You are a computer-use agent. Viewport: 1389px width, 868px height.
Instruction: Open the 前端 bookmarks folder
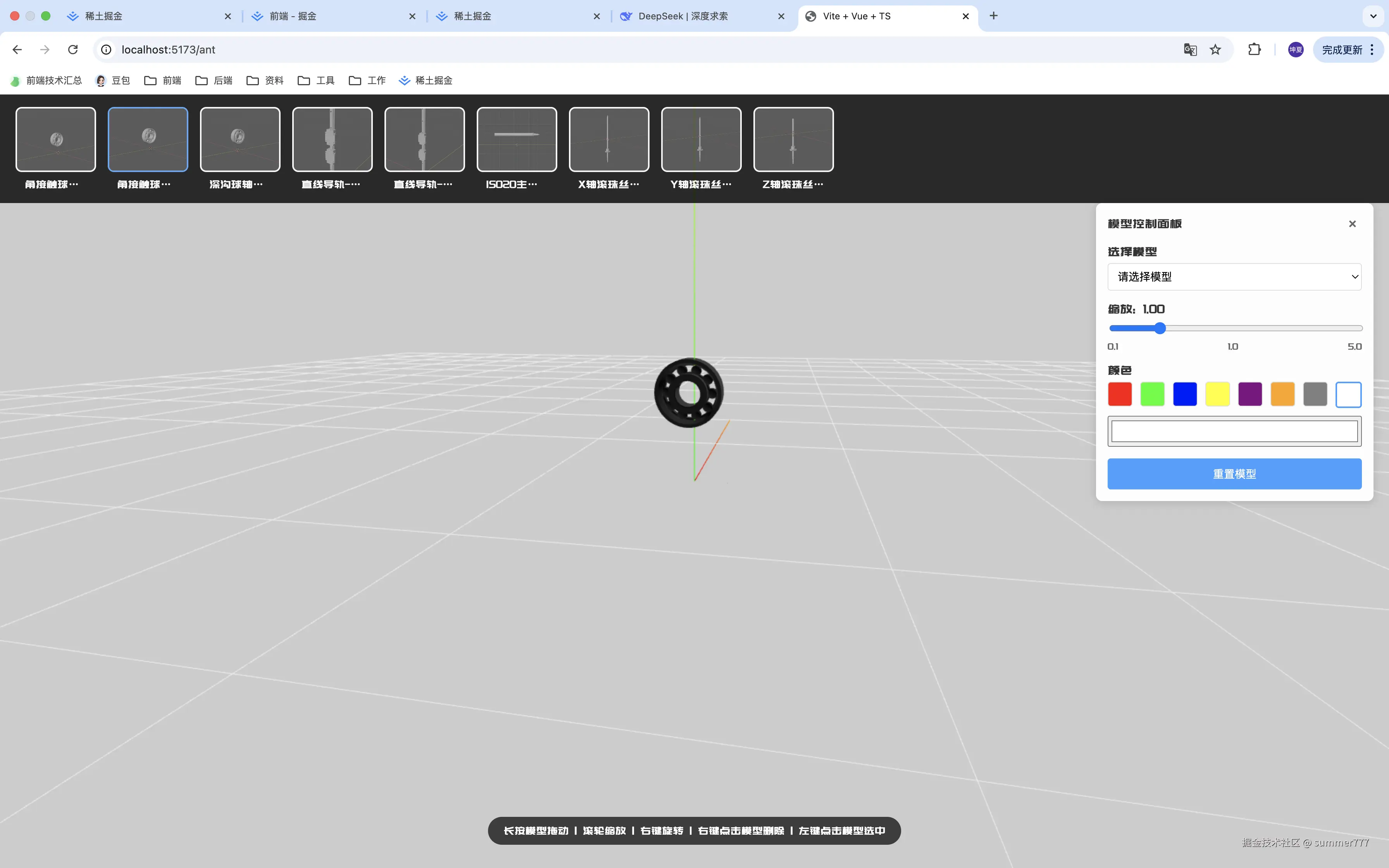[163, 80]
